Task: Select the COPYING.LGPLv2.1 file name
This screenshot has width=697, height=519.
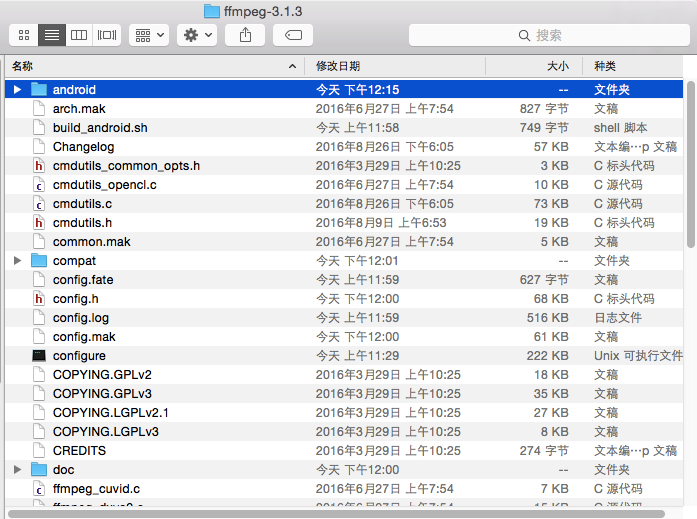Action: [111, 413]
